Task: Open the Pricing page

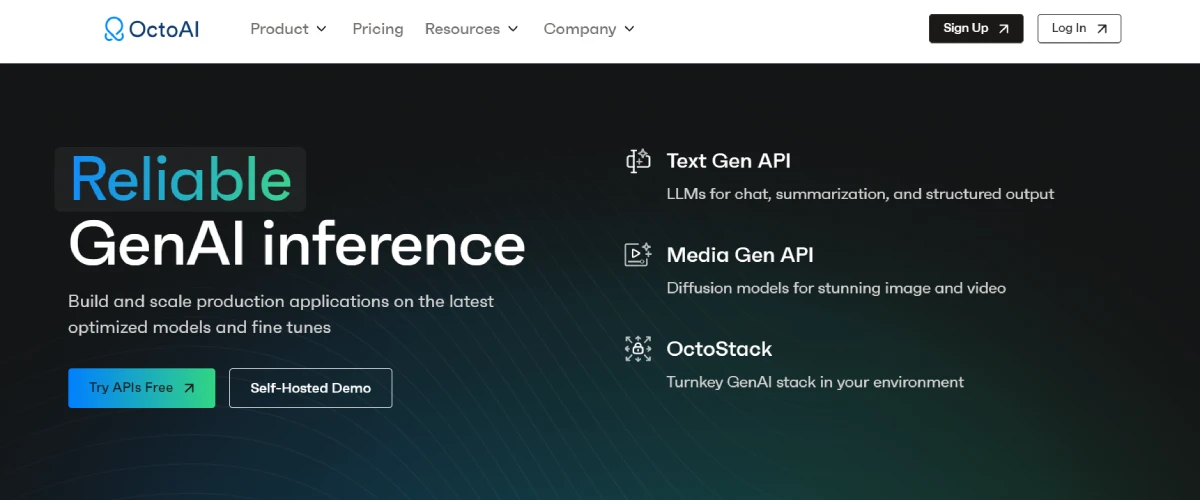Action: [378, 29]
